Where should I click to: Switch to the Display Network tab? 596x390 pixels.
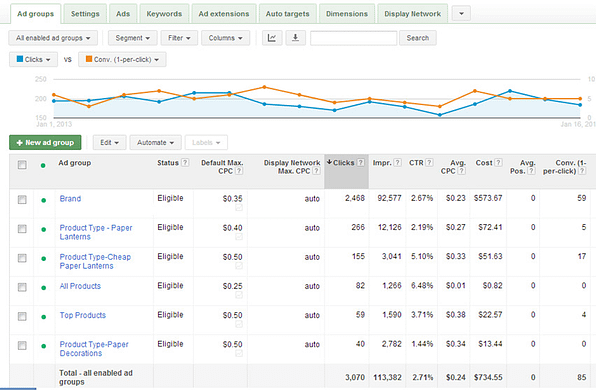[x=412, y=14]
